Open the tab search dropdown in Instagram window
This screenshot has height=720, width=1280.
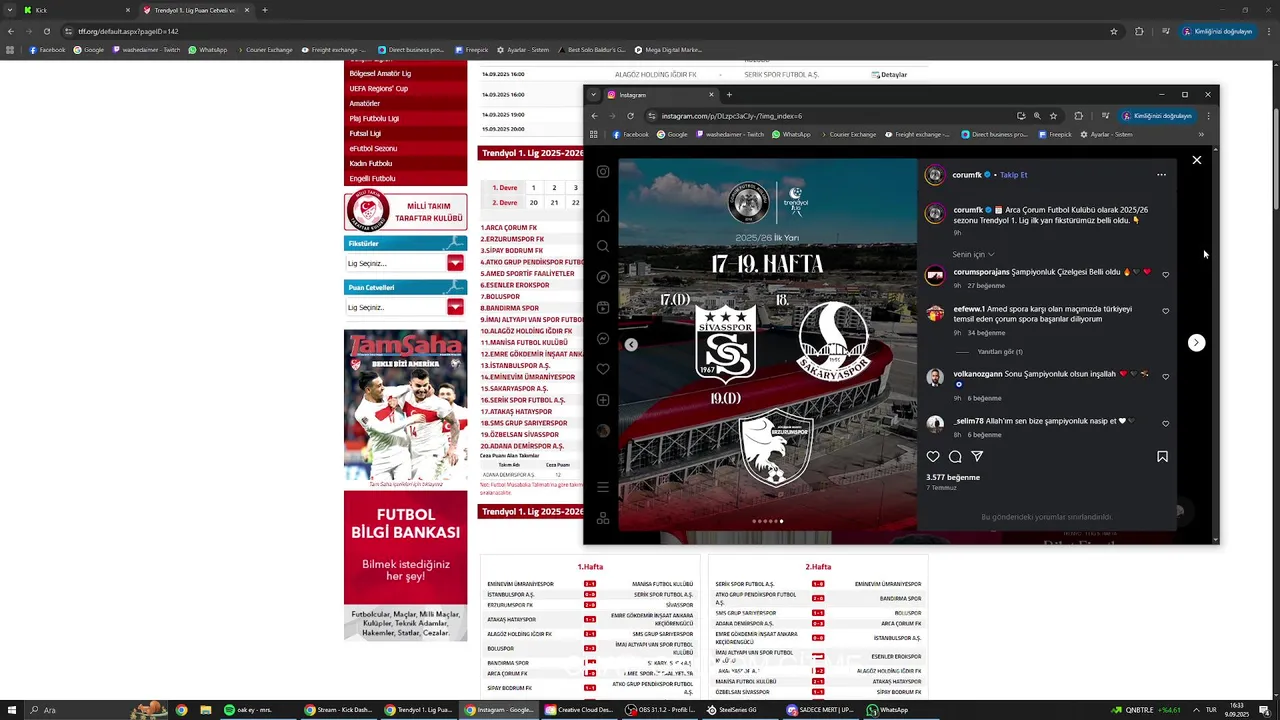[593, 95]
